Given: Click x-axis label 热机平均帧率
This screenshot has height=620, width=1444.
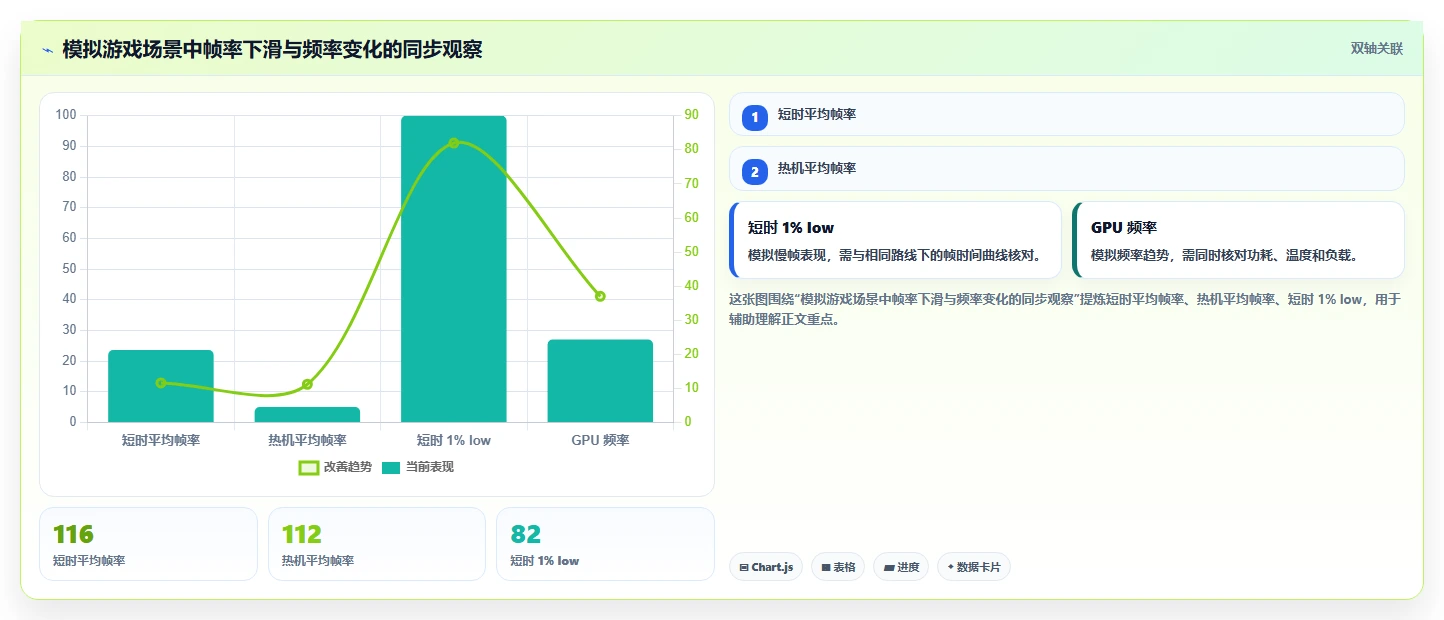Looking at the screenshot, I should [x=307, y=440].
